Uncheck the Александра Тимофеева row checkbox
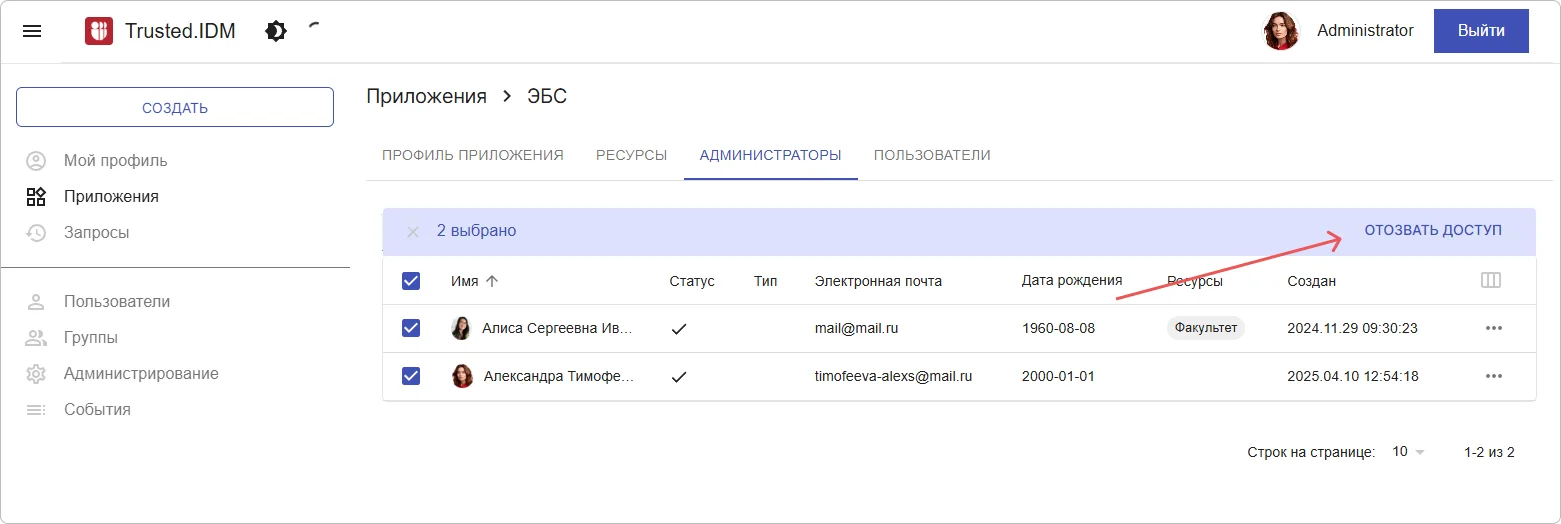The height and width of the screenshot is (524, 1561). [x=411, y=376]
